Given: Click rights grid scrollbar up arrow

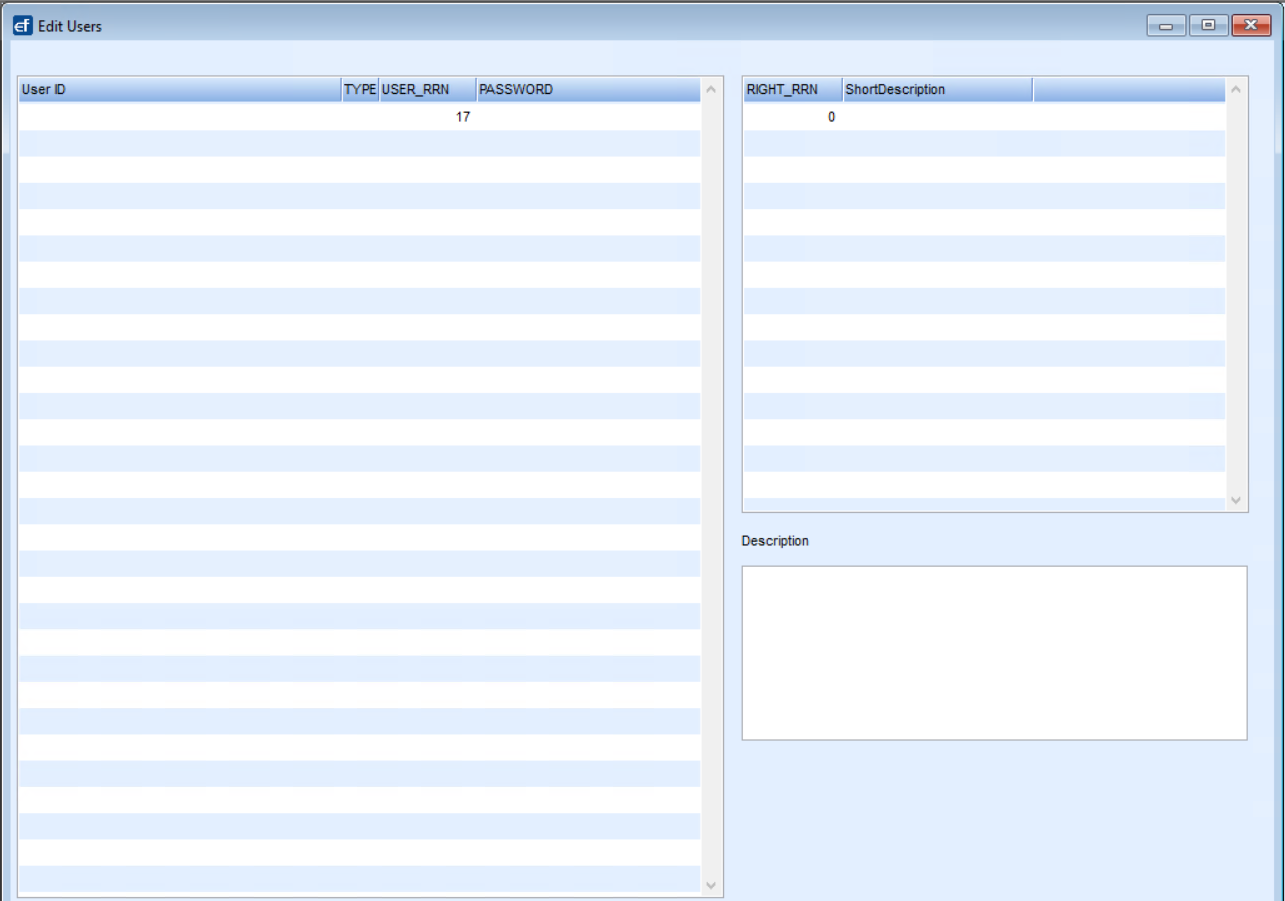Looking at the screenshot, I should pyautogui.click(x=1235, y=90).
